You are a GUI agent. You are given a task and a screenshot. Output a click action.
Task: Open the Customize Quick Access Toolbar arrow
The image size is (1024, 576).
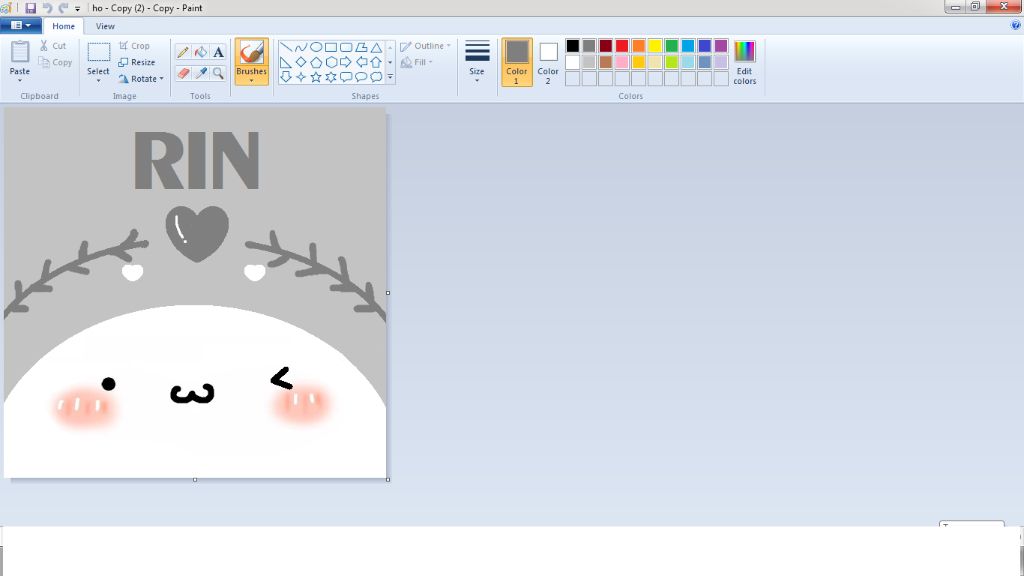pyautogui.click(x=77, y=8)
